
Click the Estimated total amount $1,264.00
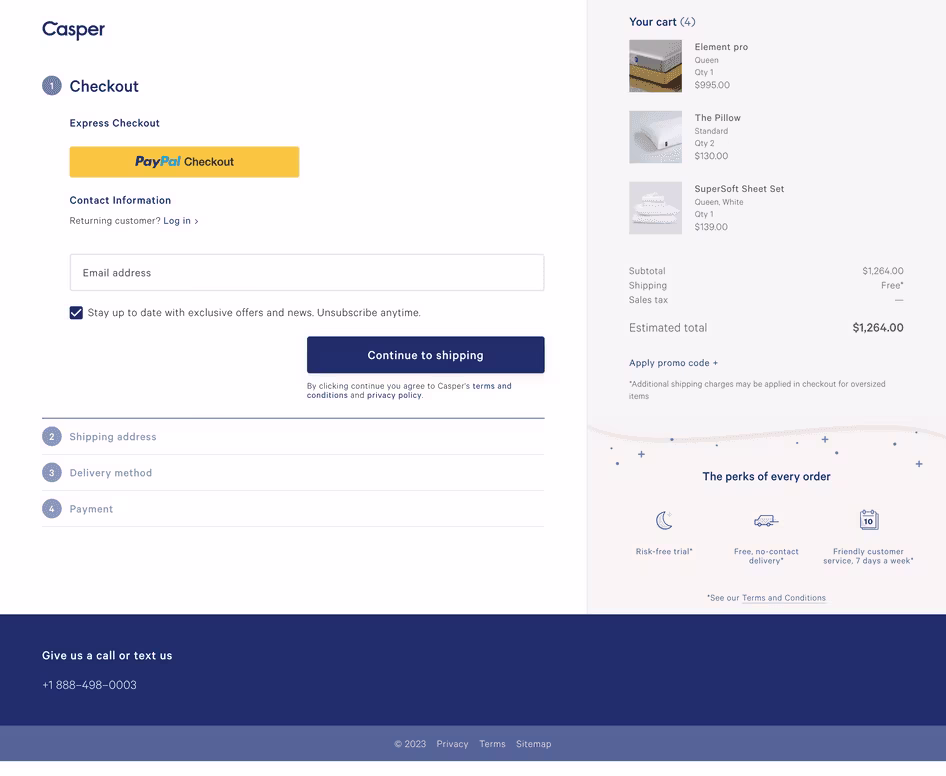[878, 328]
